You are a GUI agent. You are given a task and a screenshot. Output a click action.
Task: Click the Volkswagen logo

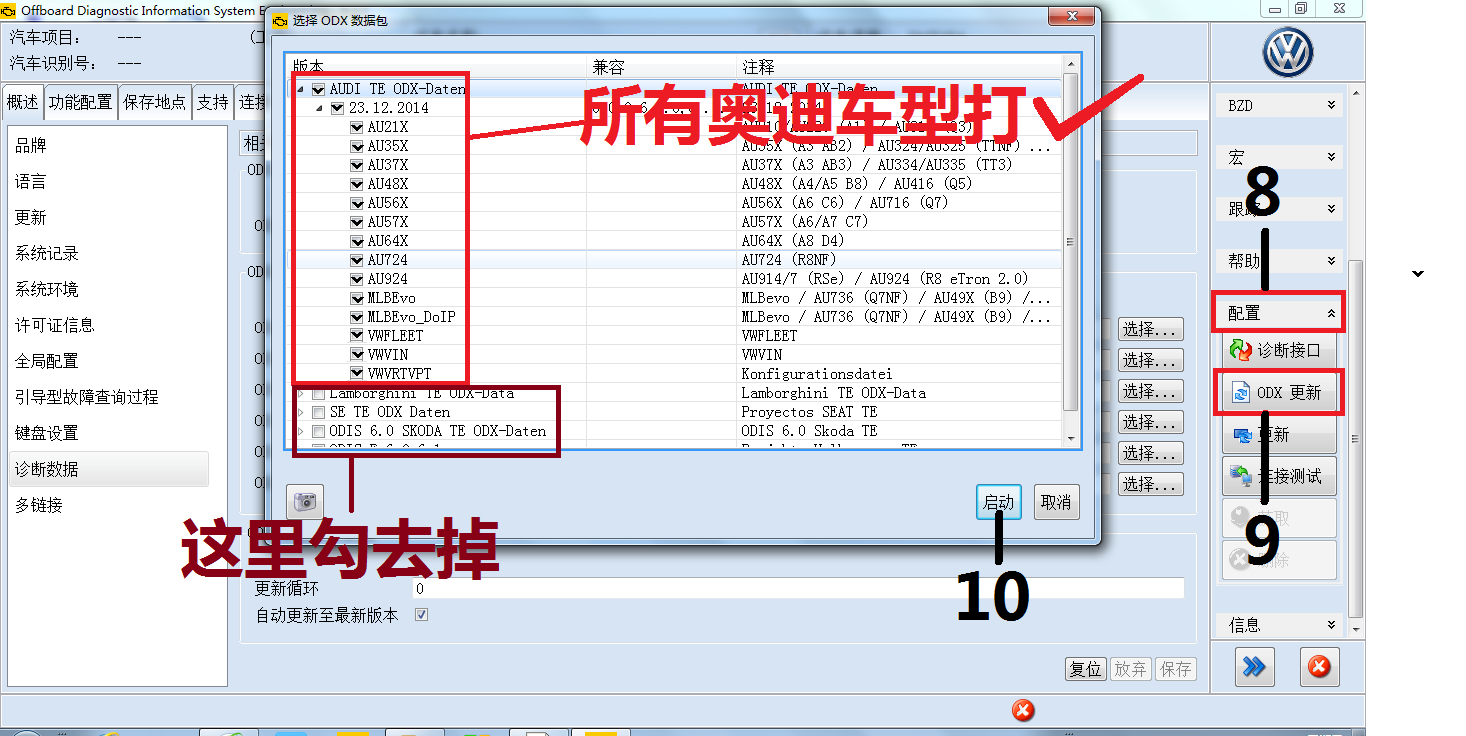[x=1287, y=52]
